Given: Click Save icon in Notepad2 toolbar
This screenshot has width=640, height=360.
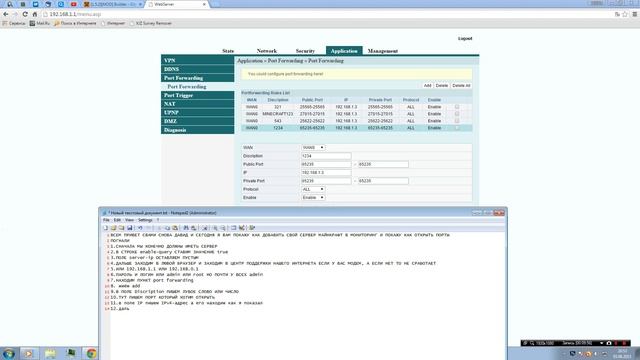Looking at the screenshot, I should point(129,228).
